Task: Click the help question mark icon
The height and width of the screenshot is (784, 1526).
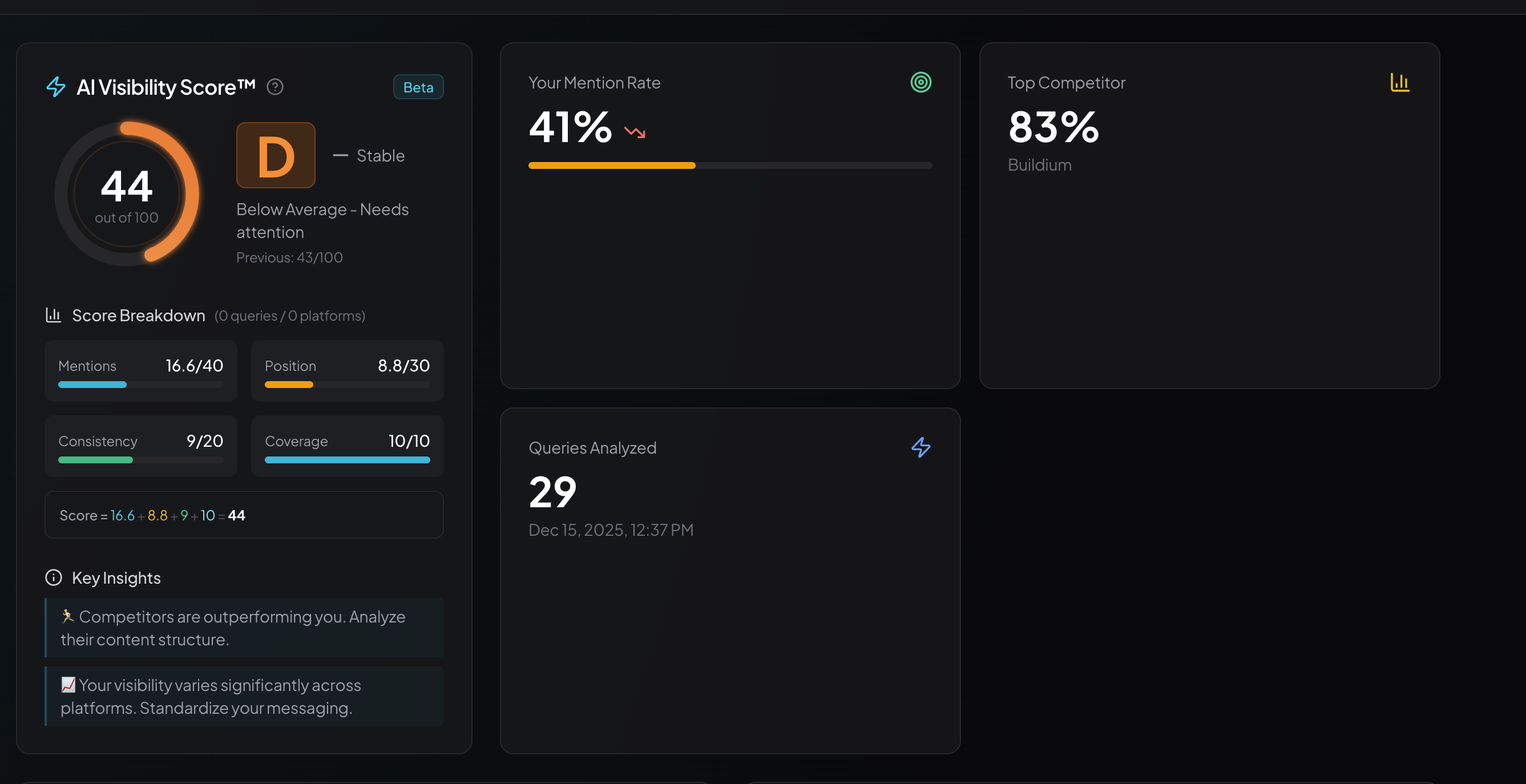Action: click(x=275, y=87)
